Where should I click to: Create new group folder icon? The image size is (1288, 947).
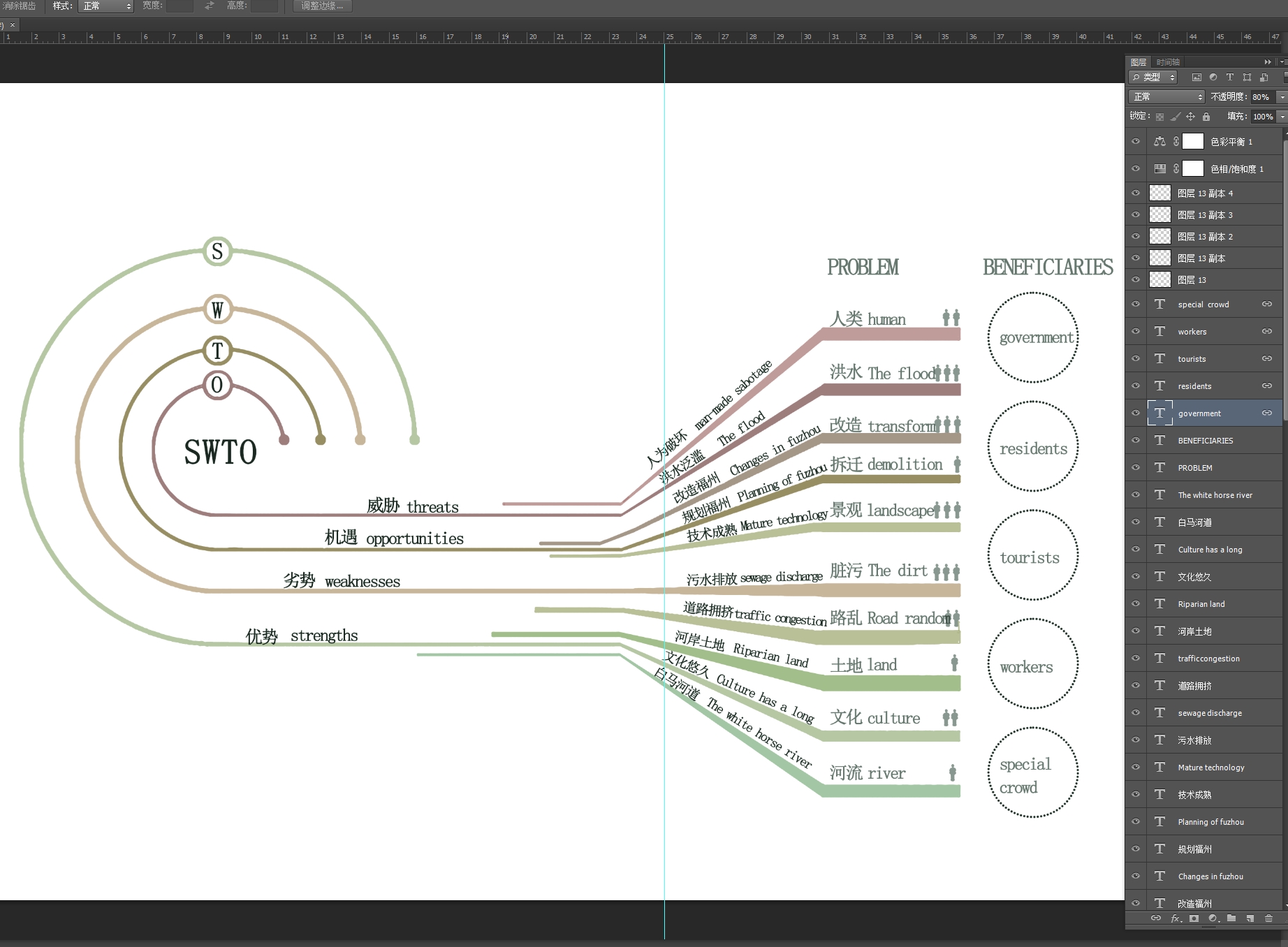click(1231, 918)
